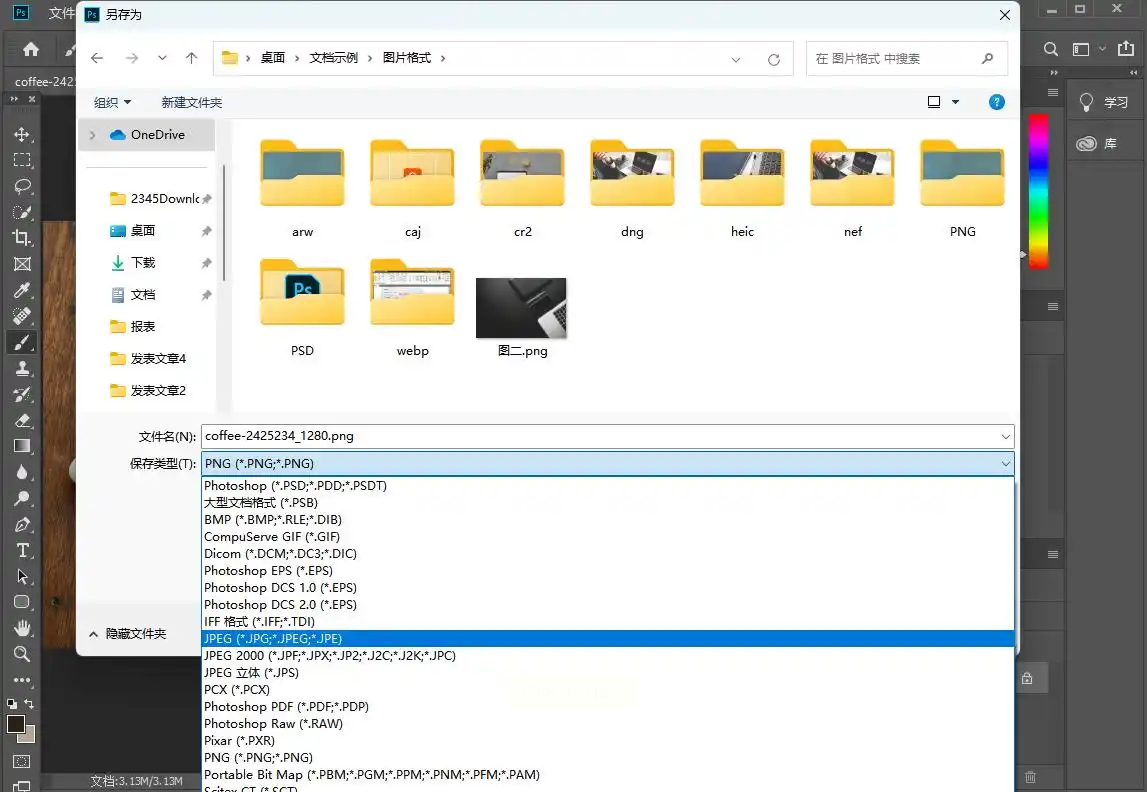
Task: Click the Zoom tool magnifier
Action: tap(21, 654)
